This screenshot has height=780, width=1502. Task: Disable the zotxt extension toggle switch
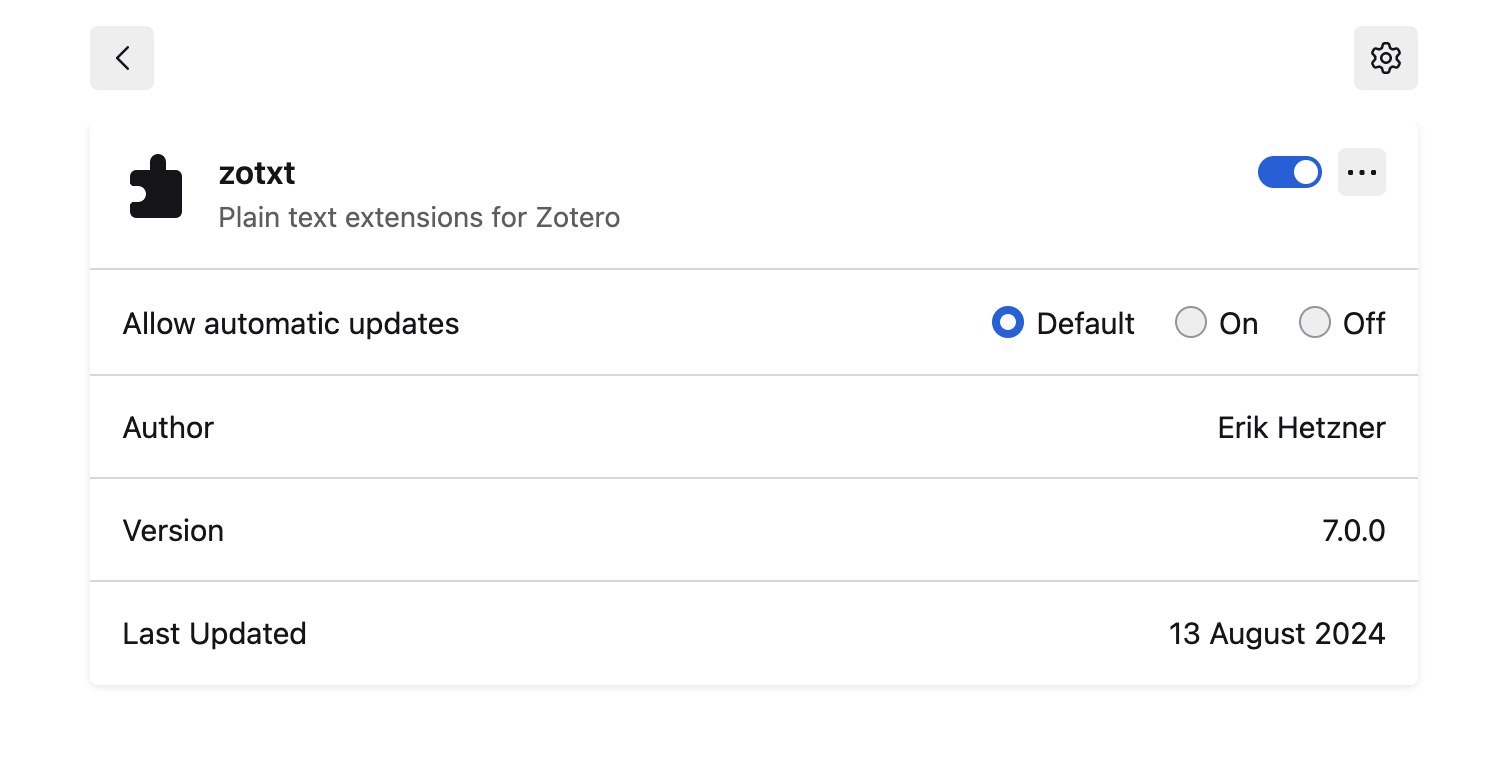tap(1289, 172)
